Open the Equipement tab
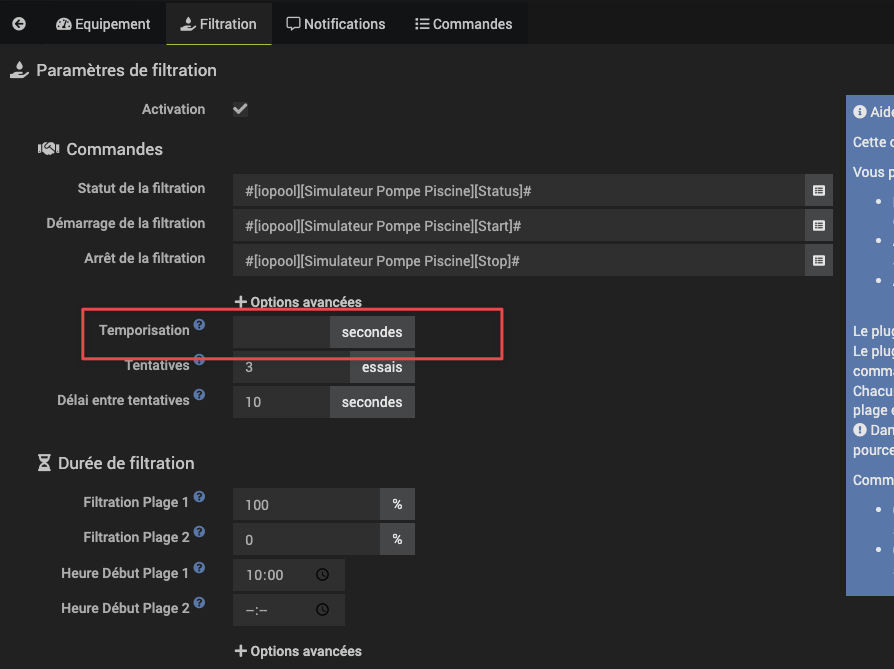Viewport: 894px width, 669px height. pos(103,24)
